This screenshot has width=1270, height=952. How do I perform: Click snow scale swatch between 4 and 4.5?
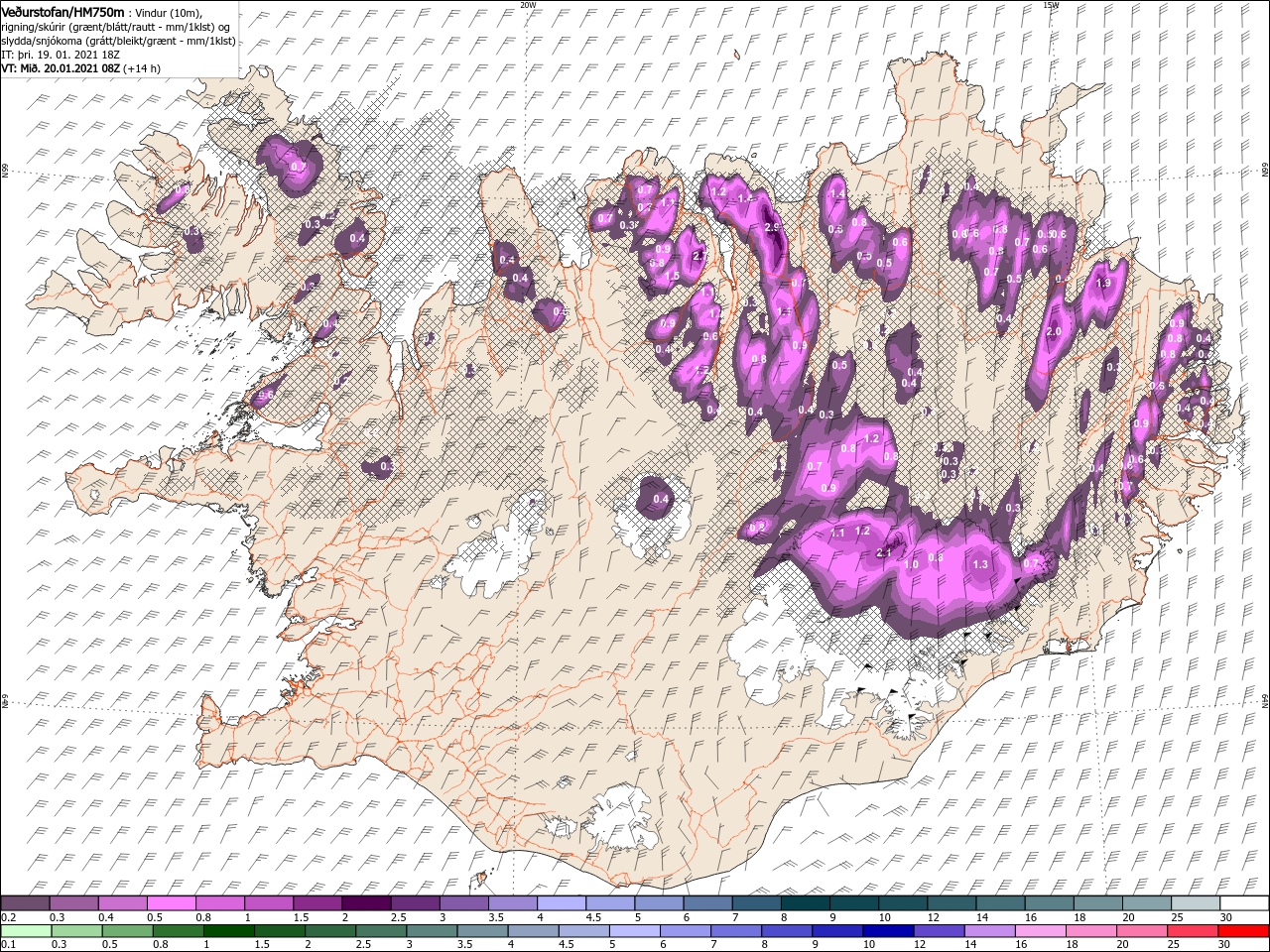pos(561,903)
